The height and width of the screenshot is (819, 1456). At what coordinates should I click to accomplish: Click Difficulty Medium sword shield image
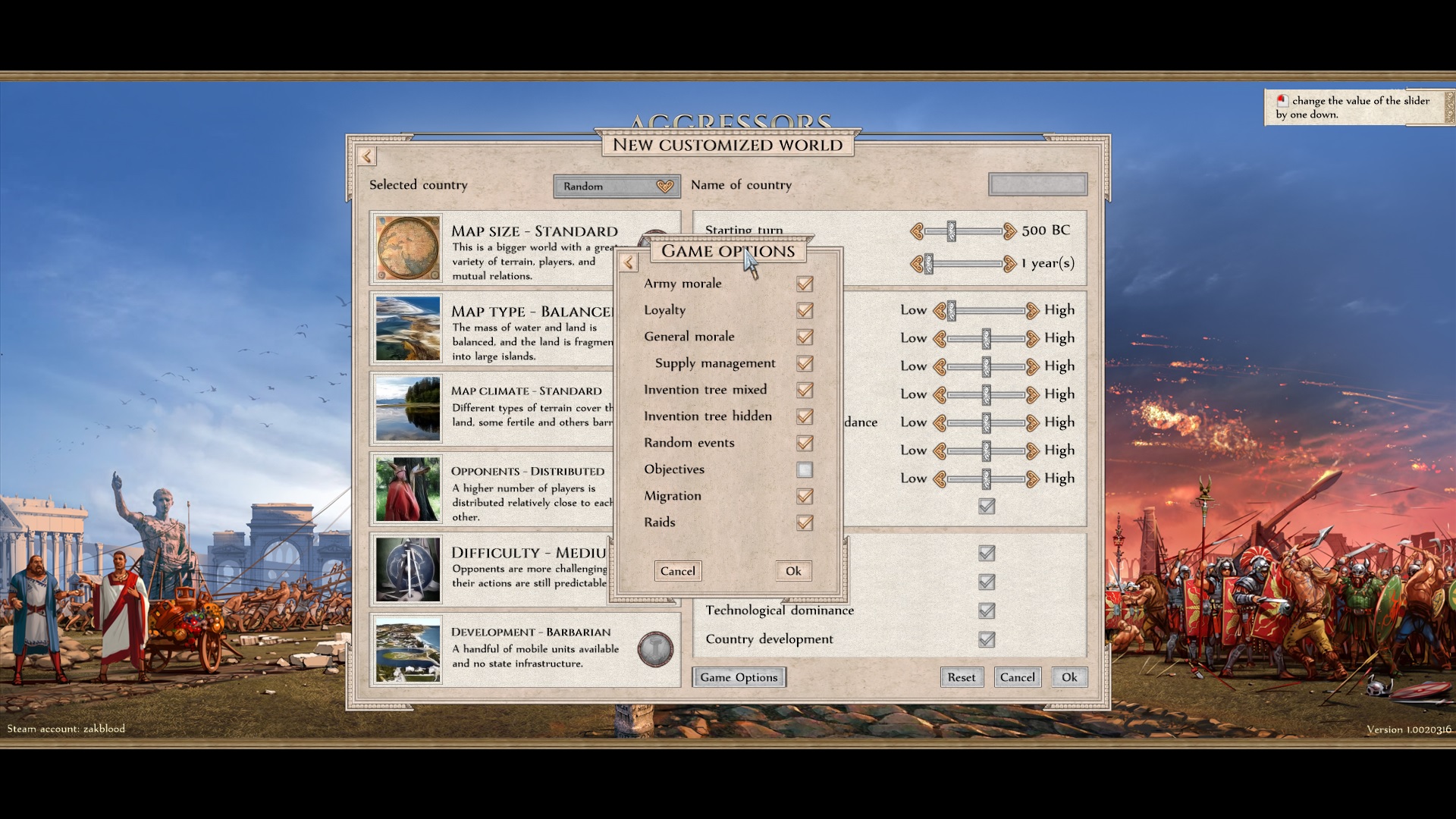(x=408, y=570)
